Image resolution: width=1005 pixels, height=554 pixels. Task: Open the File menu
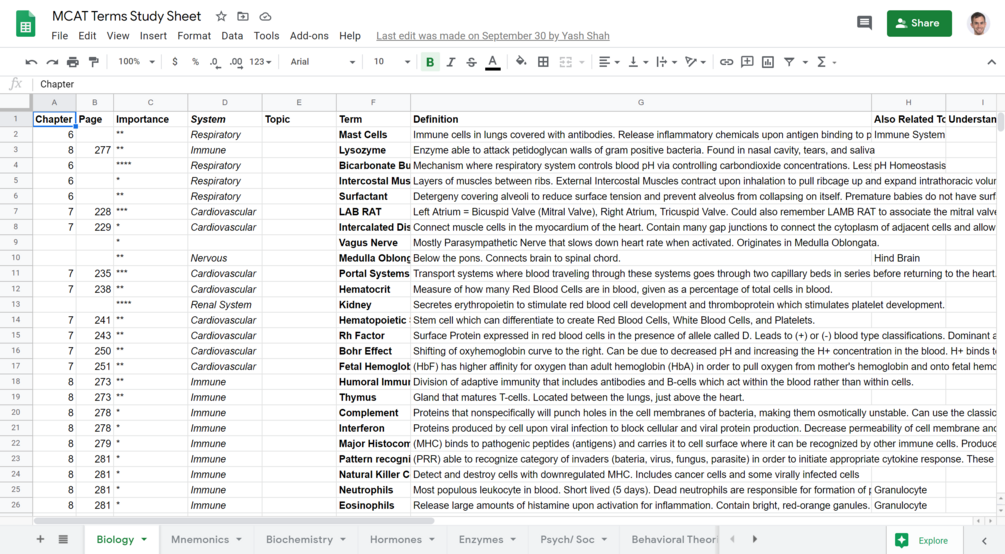point(60,36)
